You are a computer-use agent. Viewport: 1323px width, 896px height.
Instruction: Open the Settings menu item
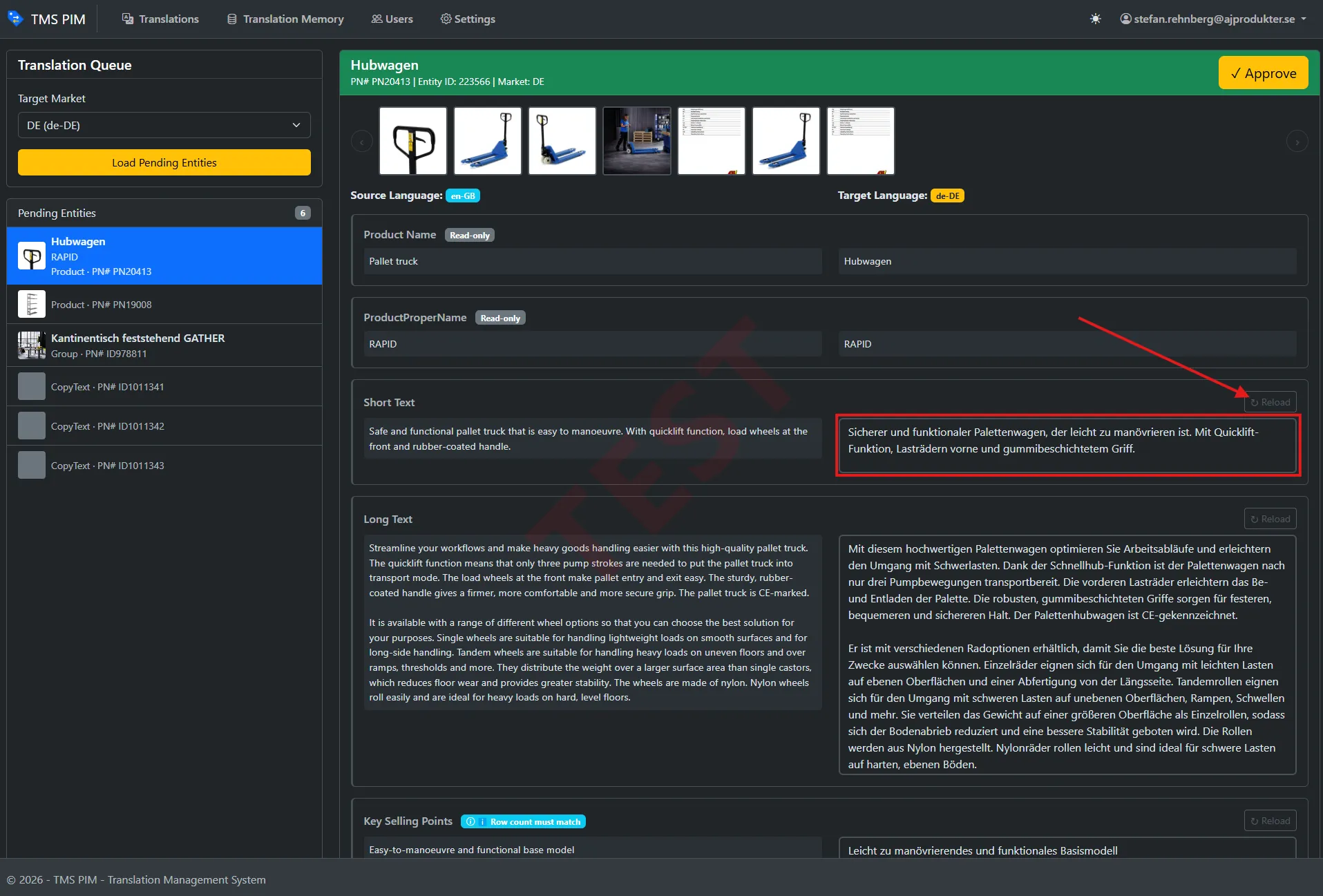click(468, 19)
